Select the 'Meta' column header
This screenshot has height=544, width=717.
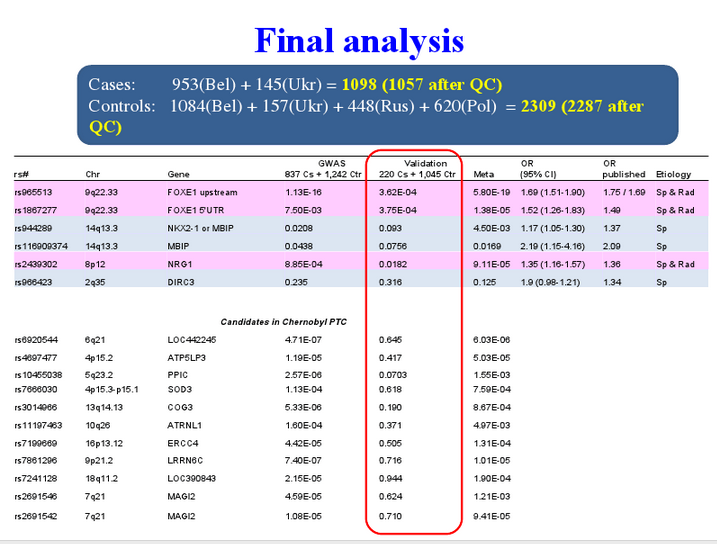pyautogui.click(x=484, y=175)
